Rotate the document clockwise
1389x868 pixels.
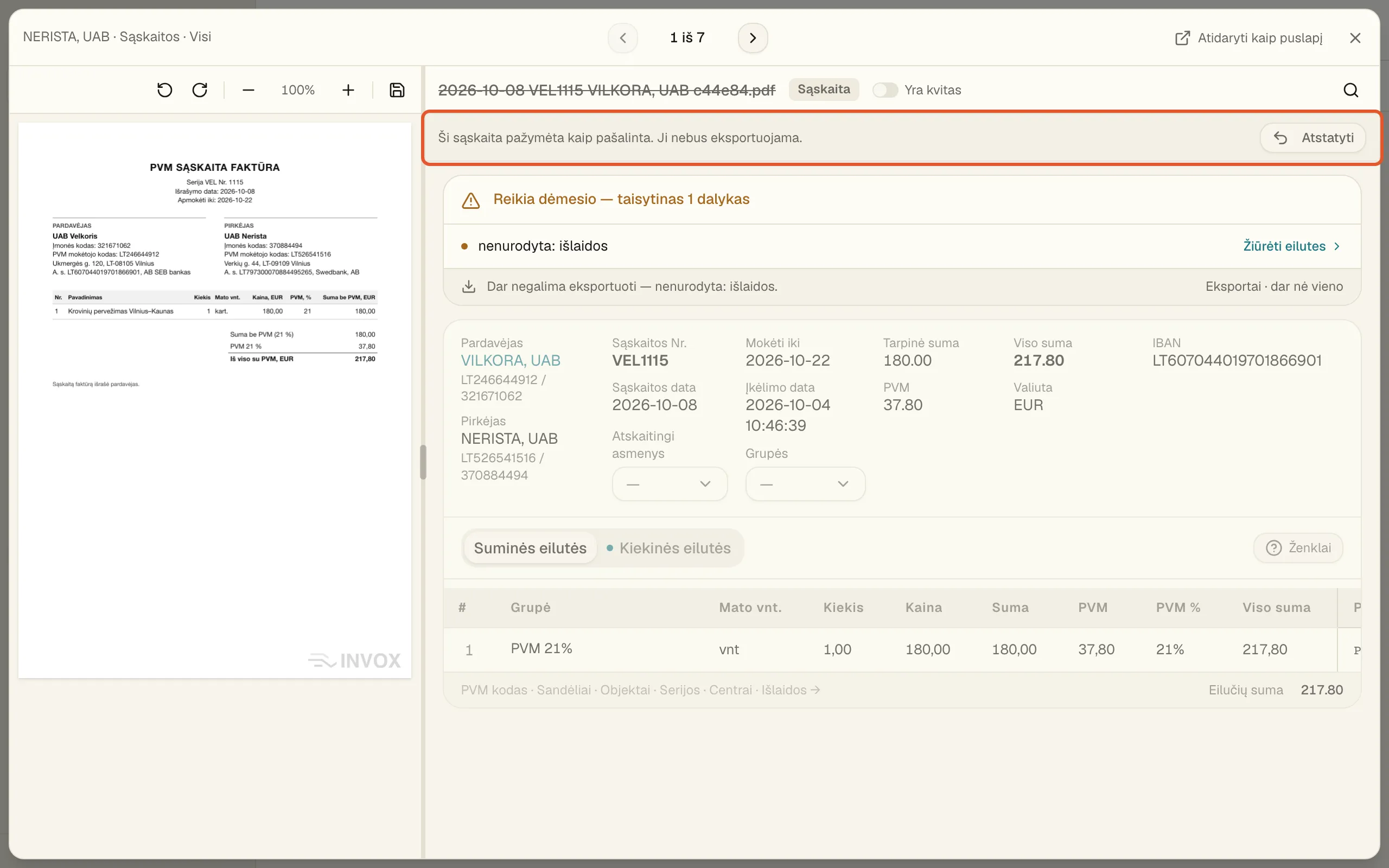(200, 90)
